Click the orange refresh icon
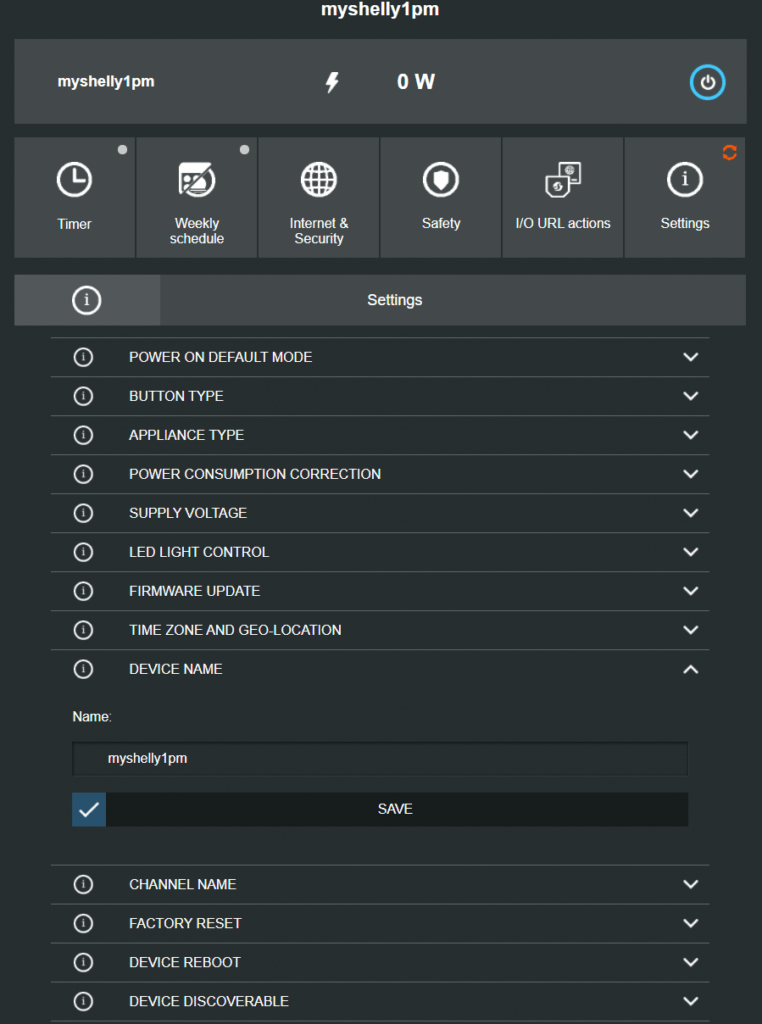Screen dimensions: 762x1024 point(729,152)
